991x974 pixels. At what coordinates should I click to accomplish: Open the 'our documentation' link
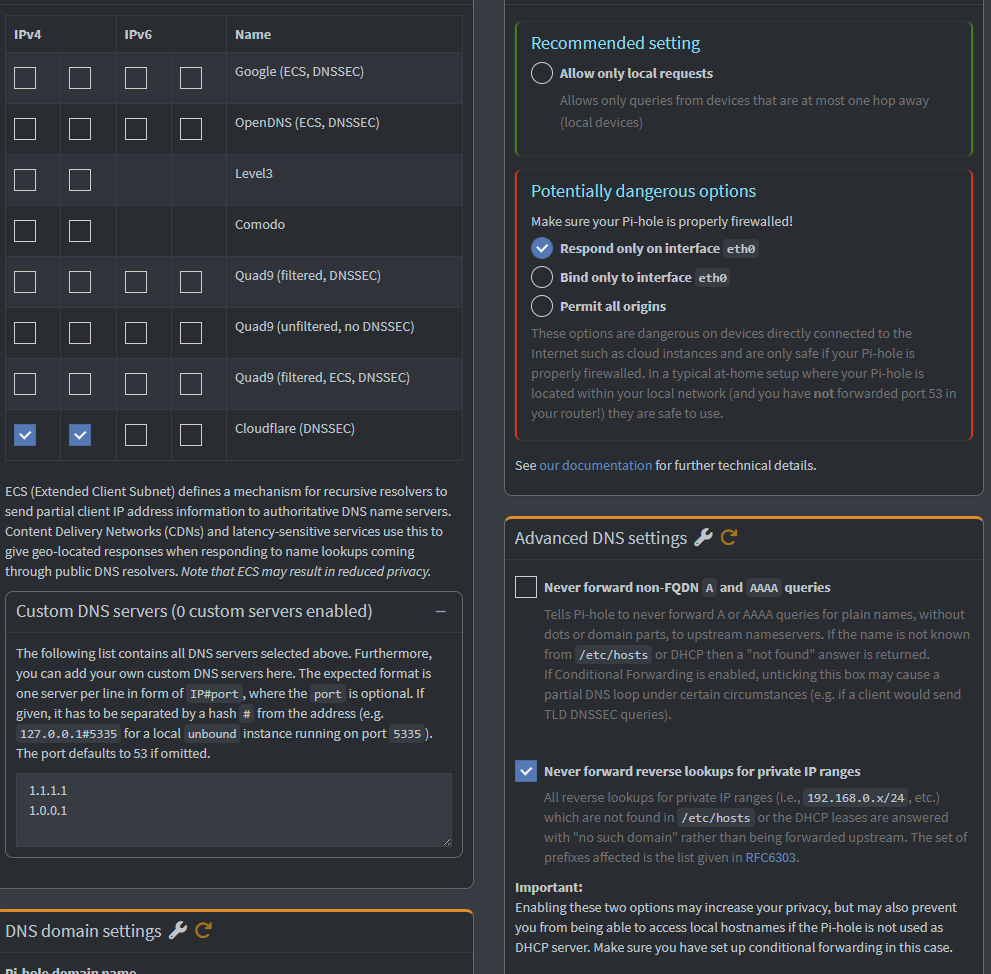(595, 465)
